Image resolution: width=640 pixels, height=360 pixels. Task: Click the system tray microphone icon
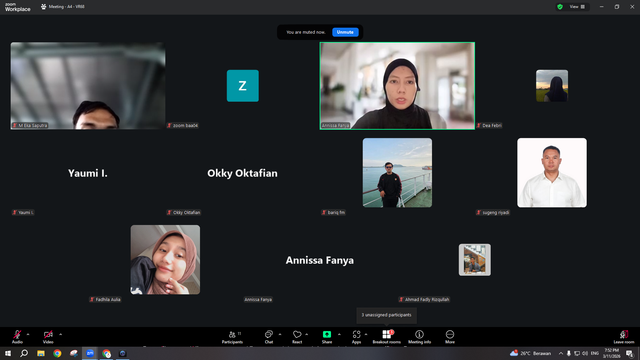tap(569, 353)
